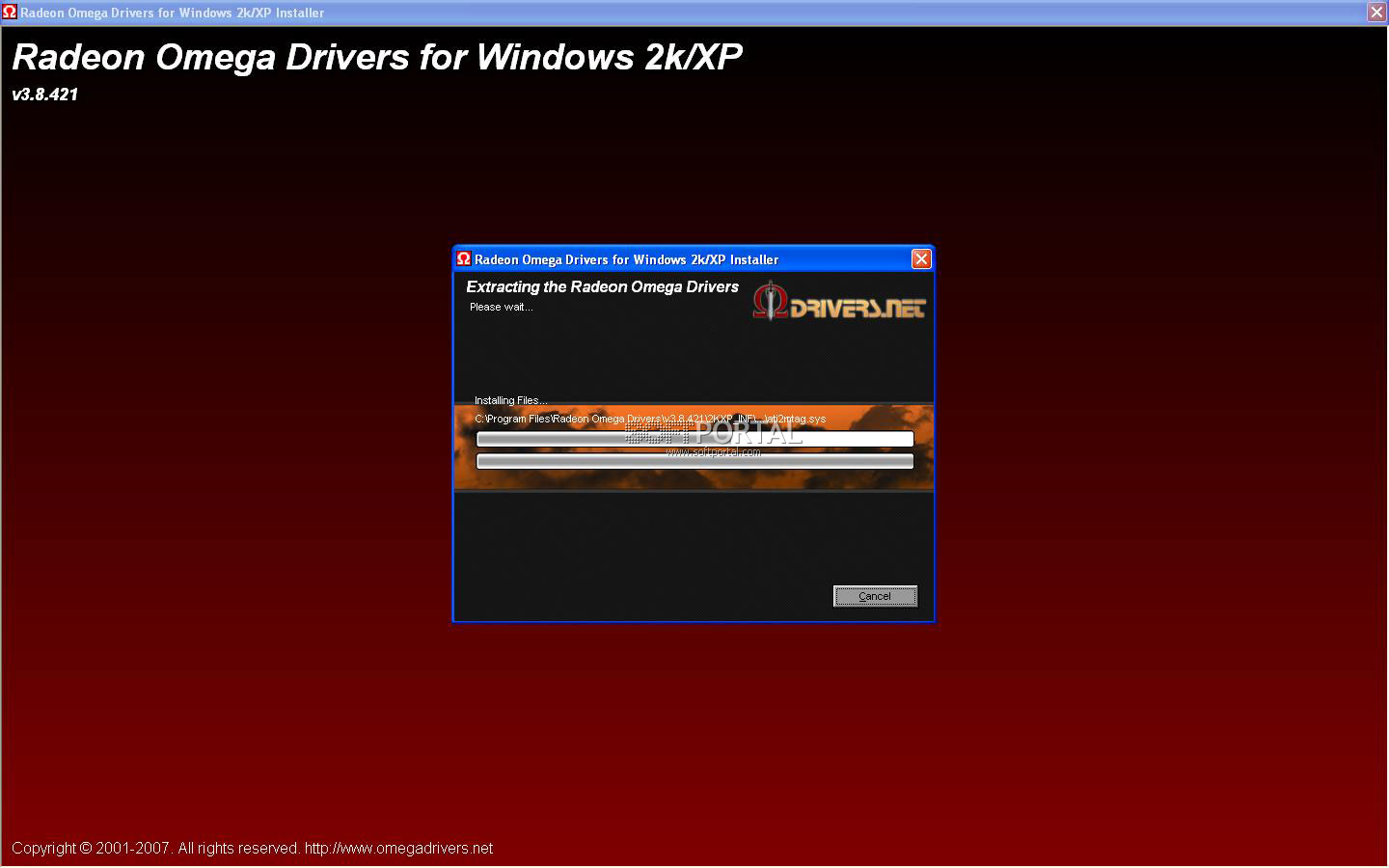Click the 'Installing Files...' label
Image resolution: width=1389 pixels, height=868 pixels.
pyautogui.click(x=510, y=400)
